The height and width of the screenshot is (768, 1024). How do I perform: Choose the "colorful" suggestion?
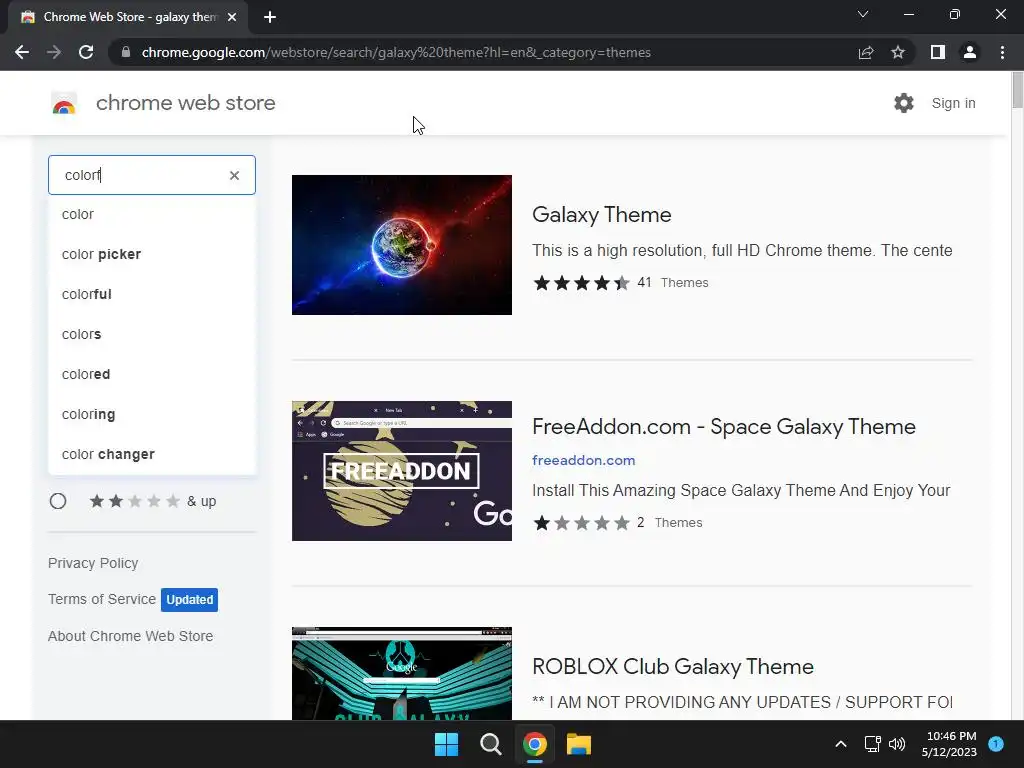(x=152, y=294)
